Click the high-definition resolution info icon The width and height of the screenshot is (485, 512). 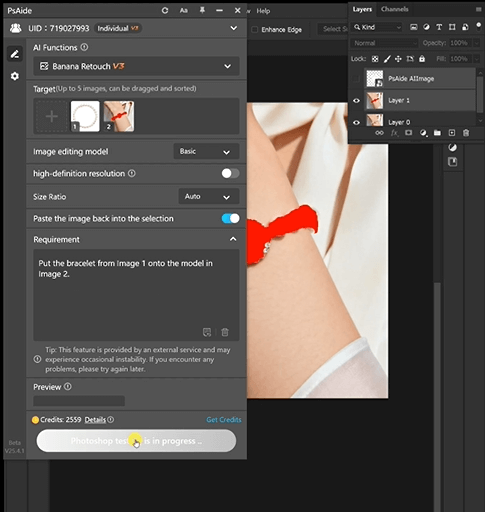[x=132, y=173]
